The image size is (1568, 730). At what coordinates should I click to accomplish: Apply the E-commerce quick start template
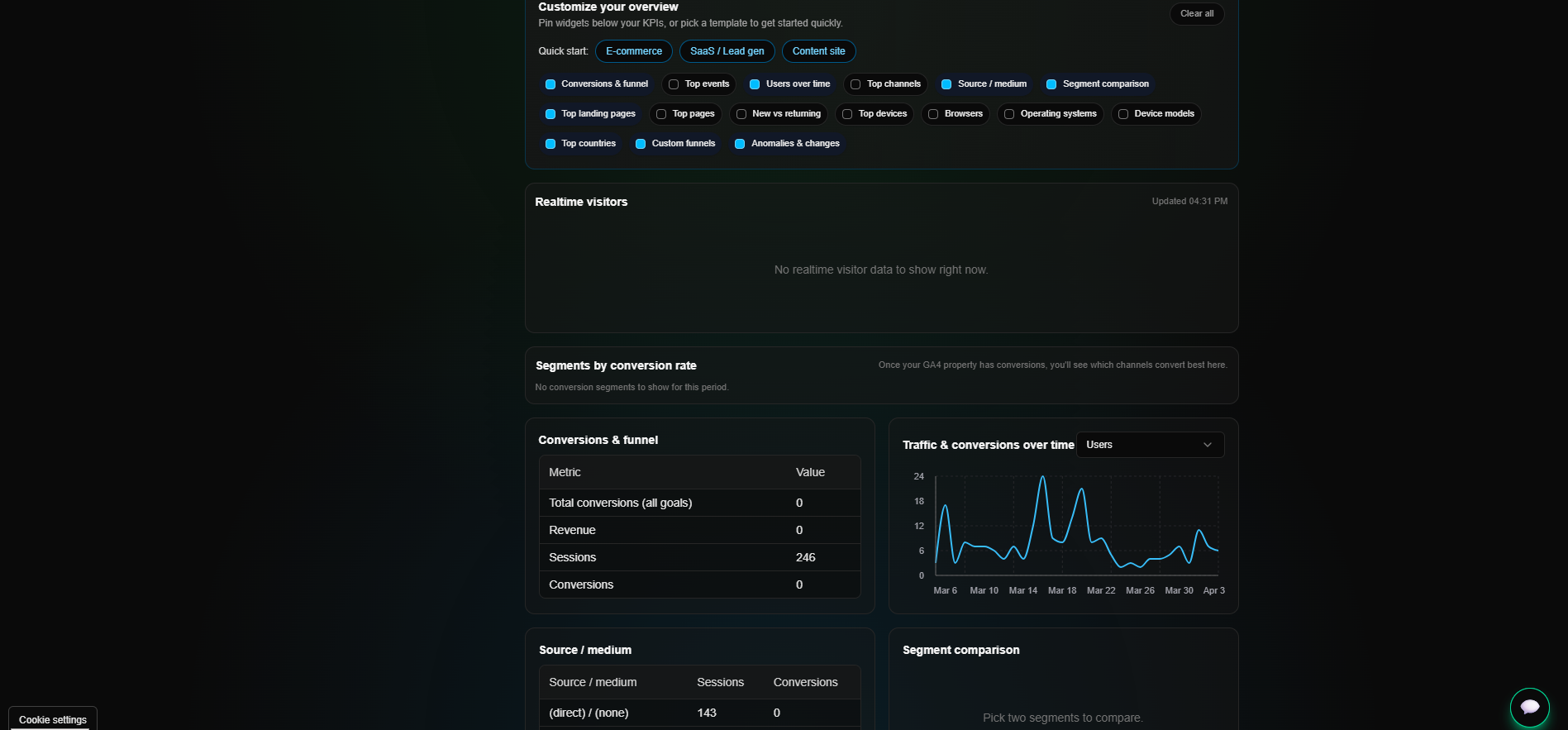click(634, 51)
